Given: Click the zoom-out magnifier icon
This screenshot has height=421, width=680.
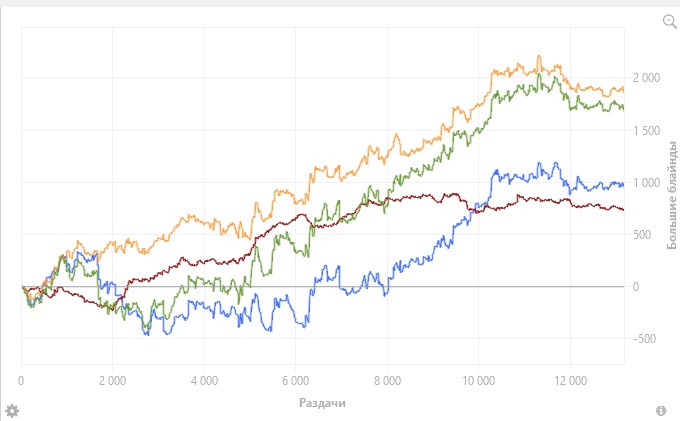Looking at the screenshot, I should 670,21.
